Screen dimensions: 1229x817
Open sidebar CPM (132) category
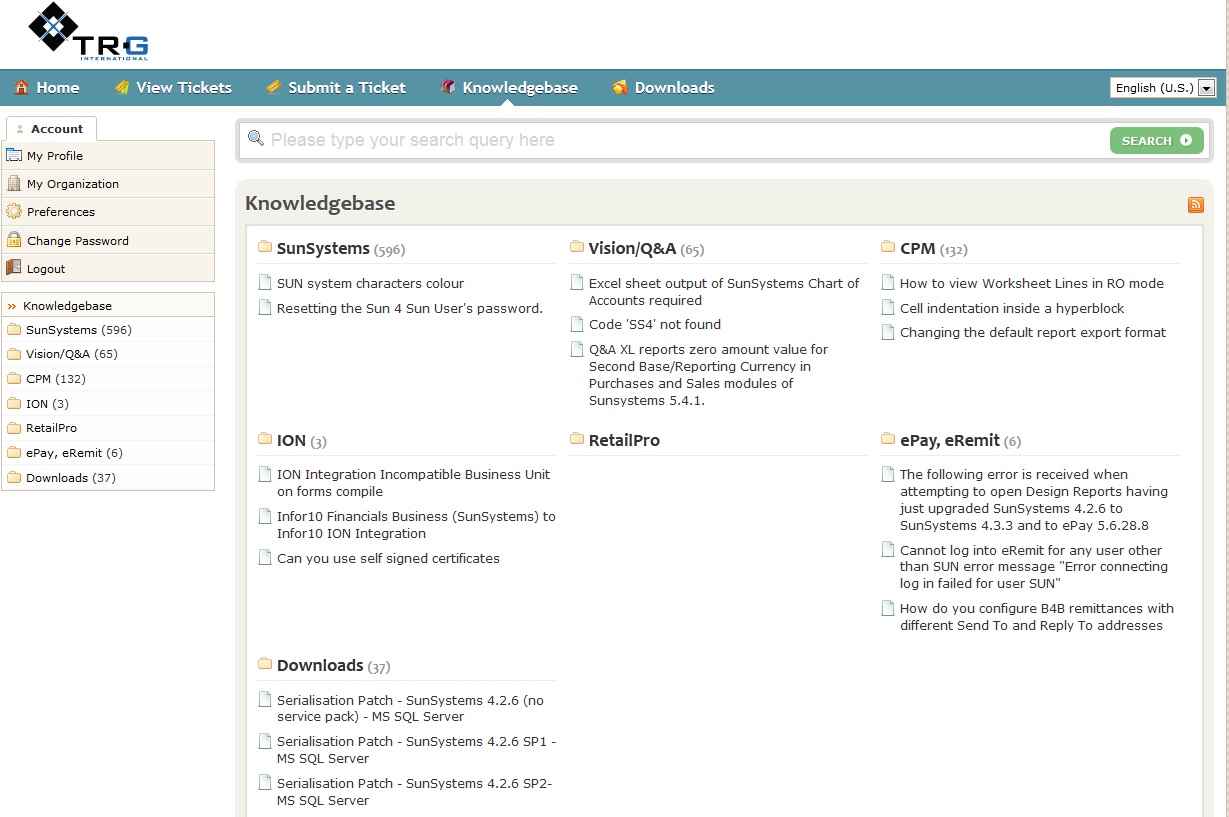(56, 379)
